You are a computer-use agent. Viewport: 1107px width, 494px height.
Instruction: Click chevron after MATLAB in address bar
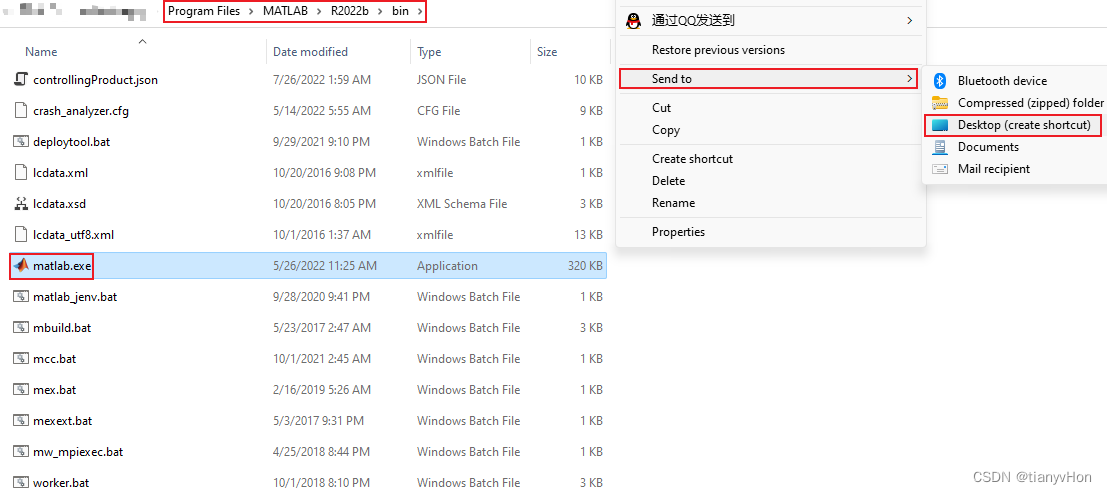[320, 12]
